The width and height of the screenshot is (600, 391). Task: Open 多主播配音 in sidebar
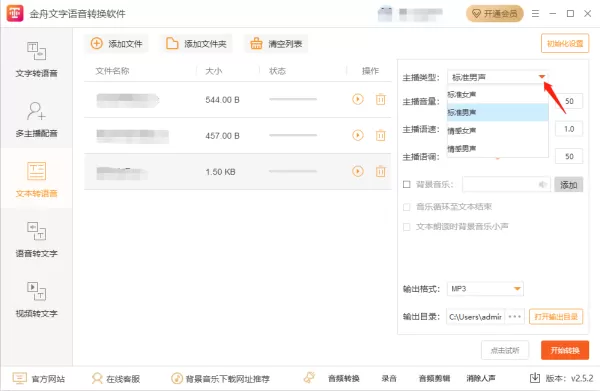pos(36,119)
